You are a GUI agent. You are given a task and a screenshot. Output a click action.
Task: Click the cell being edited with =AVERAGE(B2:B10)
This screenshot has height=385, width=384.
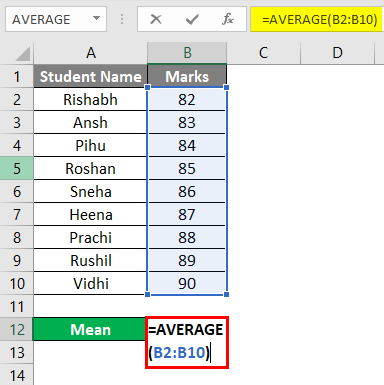click(x=187, y=342)
